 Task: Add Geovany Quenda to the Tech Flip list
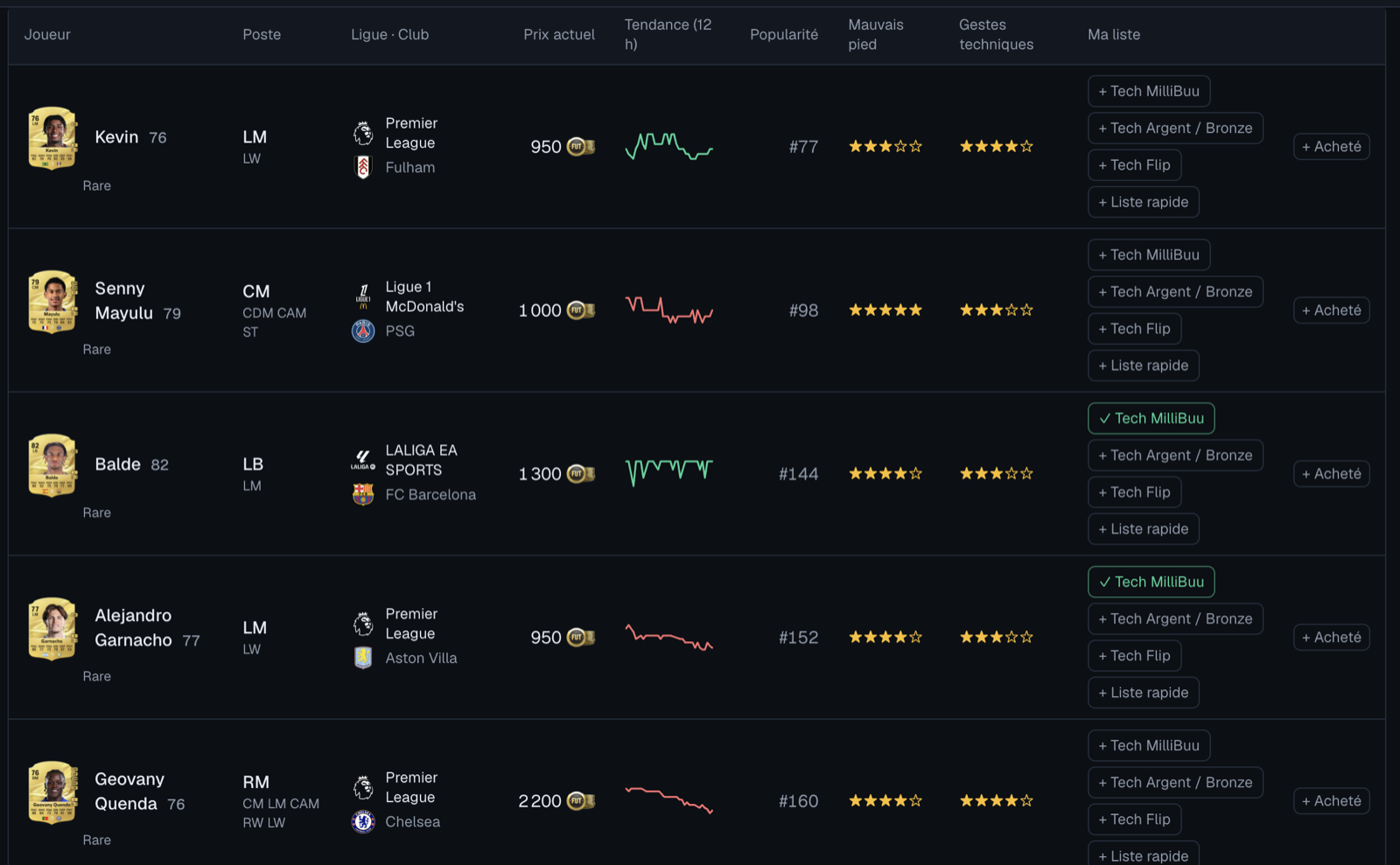pyautogui.click(x=1135, y=819)
